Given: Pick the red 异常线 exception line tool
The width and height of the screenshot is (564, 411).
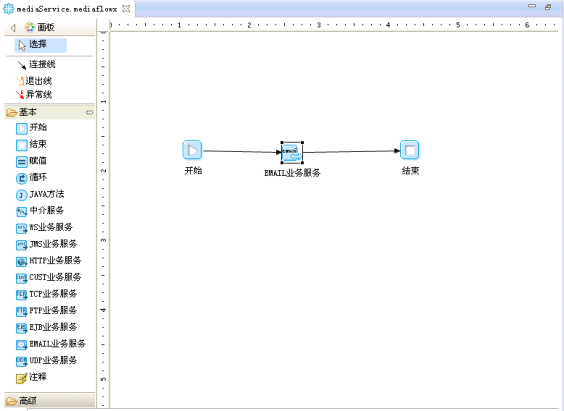Looking at the screenshot, I should pyautogui.click(x=34, y=95).
